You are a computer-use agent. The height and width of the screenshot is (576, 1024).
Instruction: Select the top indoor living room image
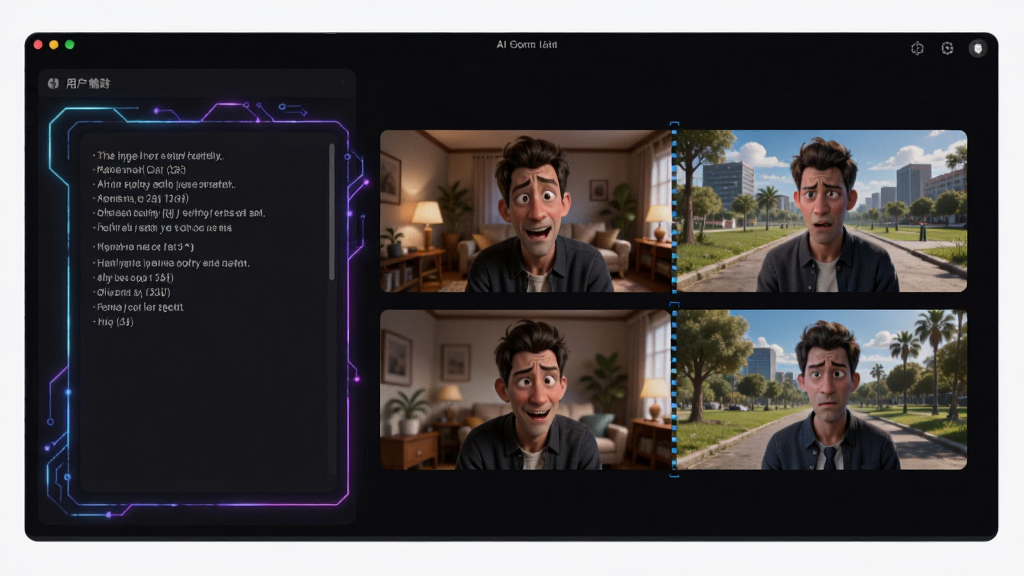526,211
